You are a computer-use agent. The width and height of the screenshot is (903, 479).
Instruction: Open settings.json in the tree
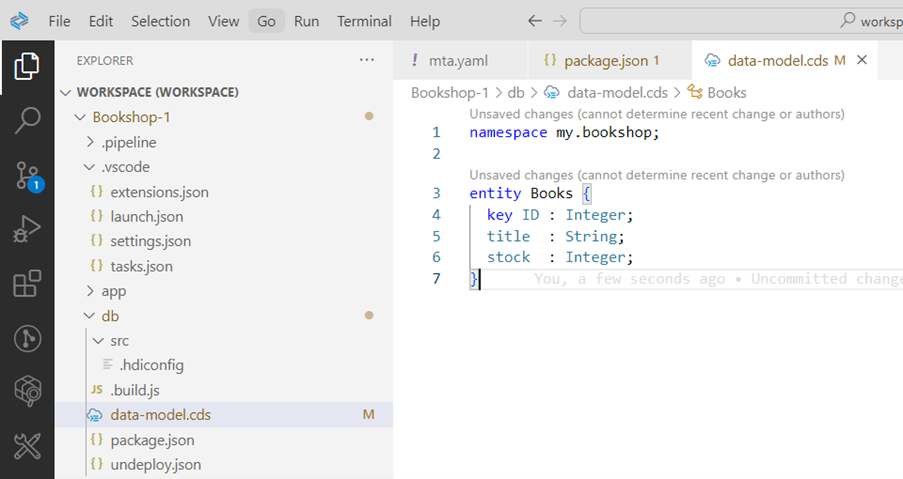point(150,241)
